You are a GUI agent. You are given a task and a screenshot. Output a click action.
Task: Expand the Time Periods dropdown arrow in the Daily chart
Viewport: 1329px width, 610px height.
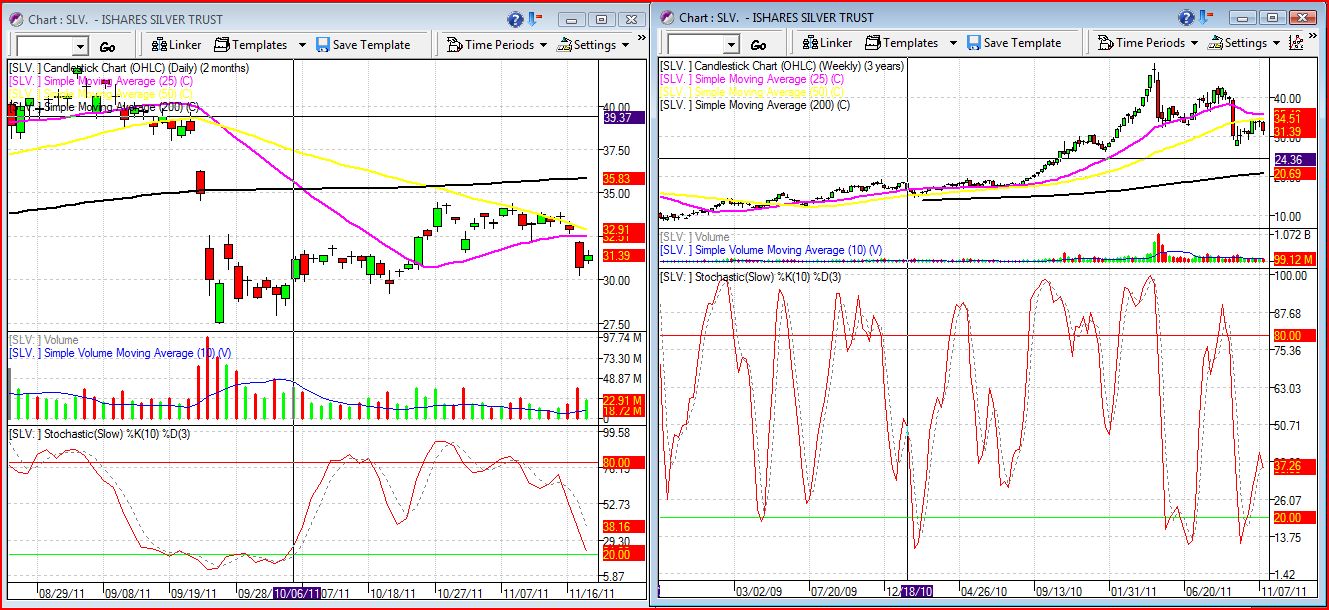click(x=543, y=45)
